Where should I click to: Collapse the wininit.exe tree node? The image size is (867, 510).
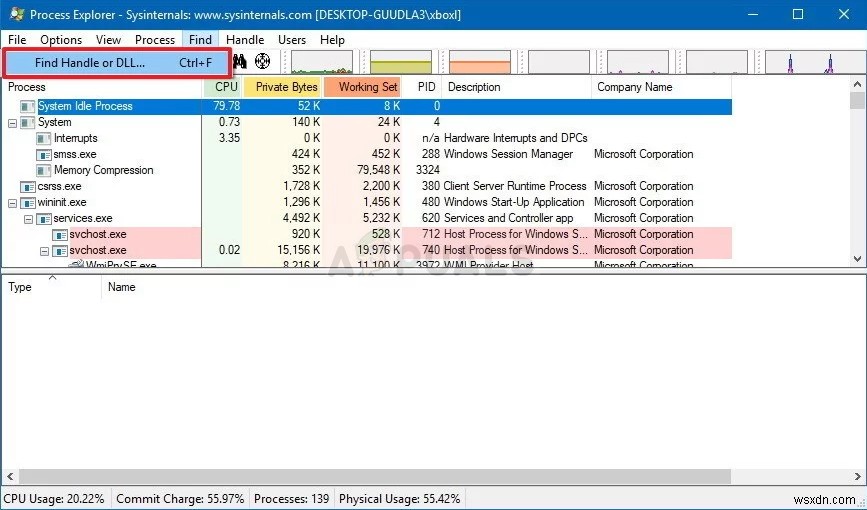click(12, 203)
